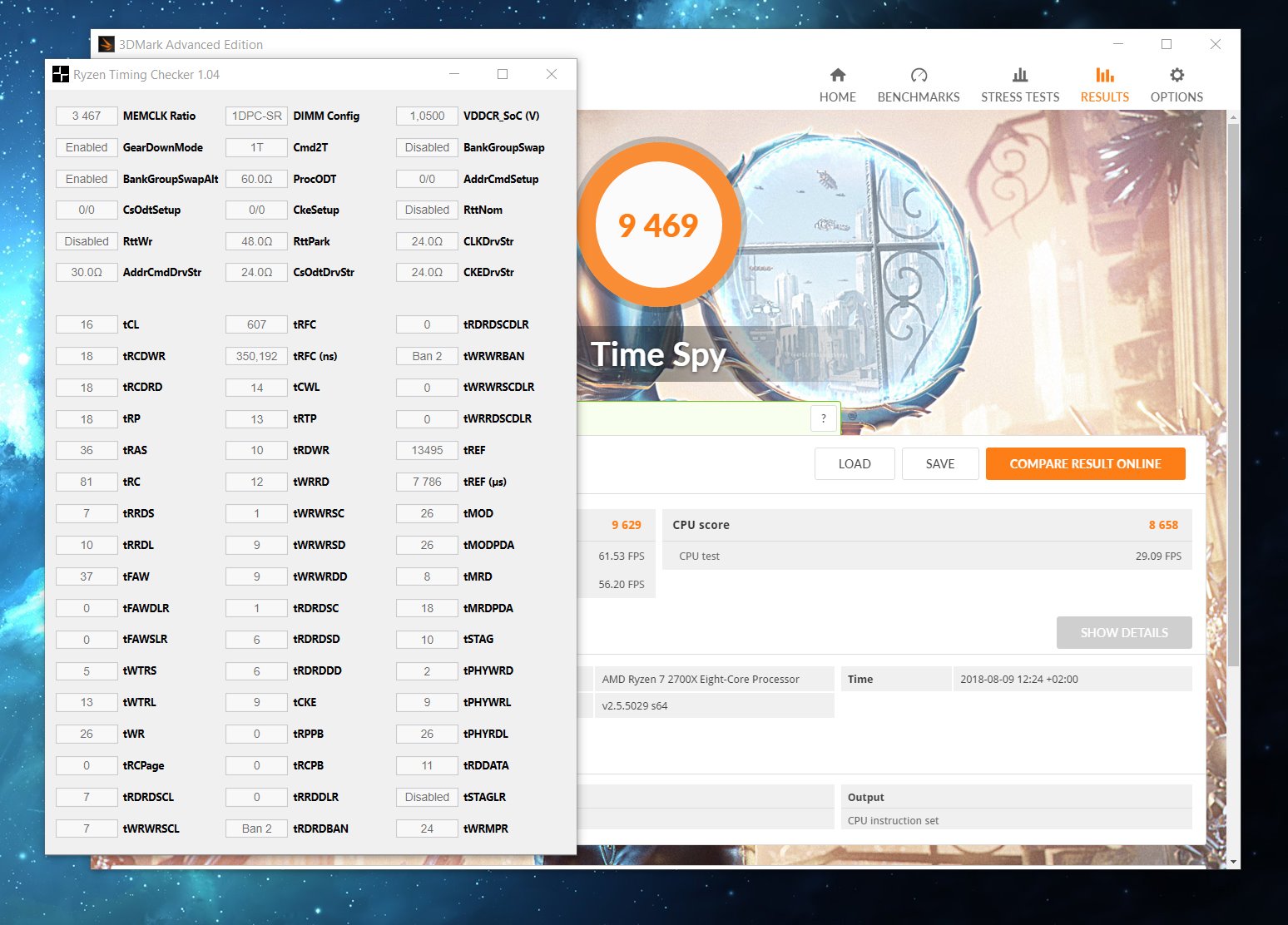Click the tFAW value 37 field

coord(87,576)
